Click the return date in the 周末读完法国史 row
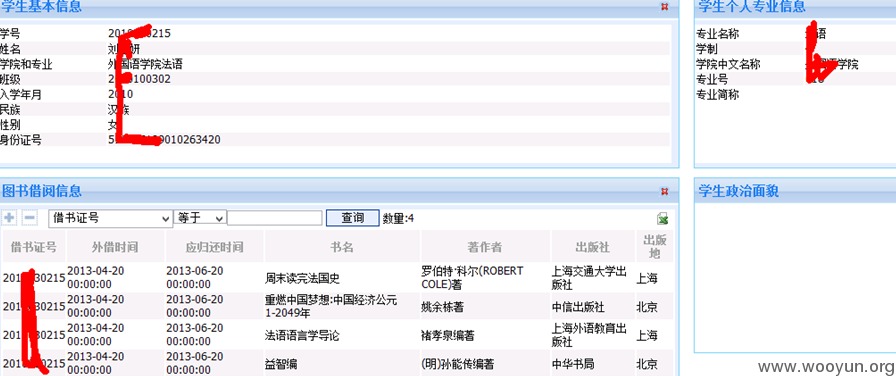The image size is (896, 376). [195, 278]
